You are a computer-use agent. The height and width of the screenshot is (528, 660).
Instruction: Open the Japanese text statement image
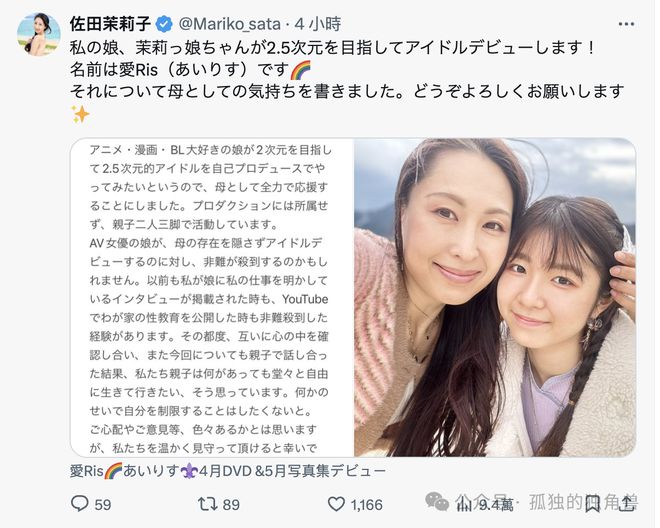(212, 297)
